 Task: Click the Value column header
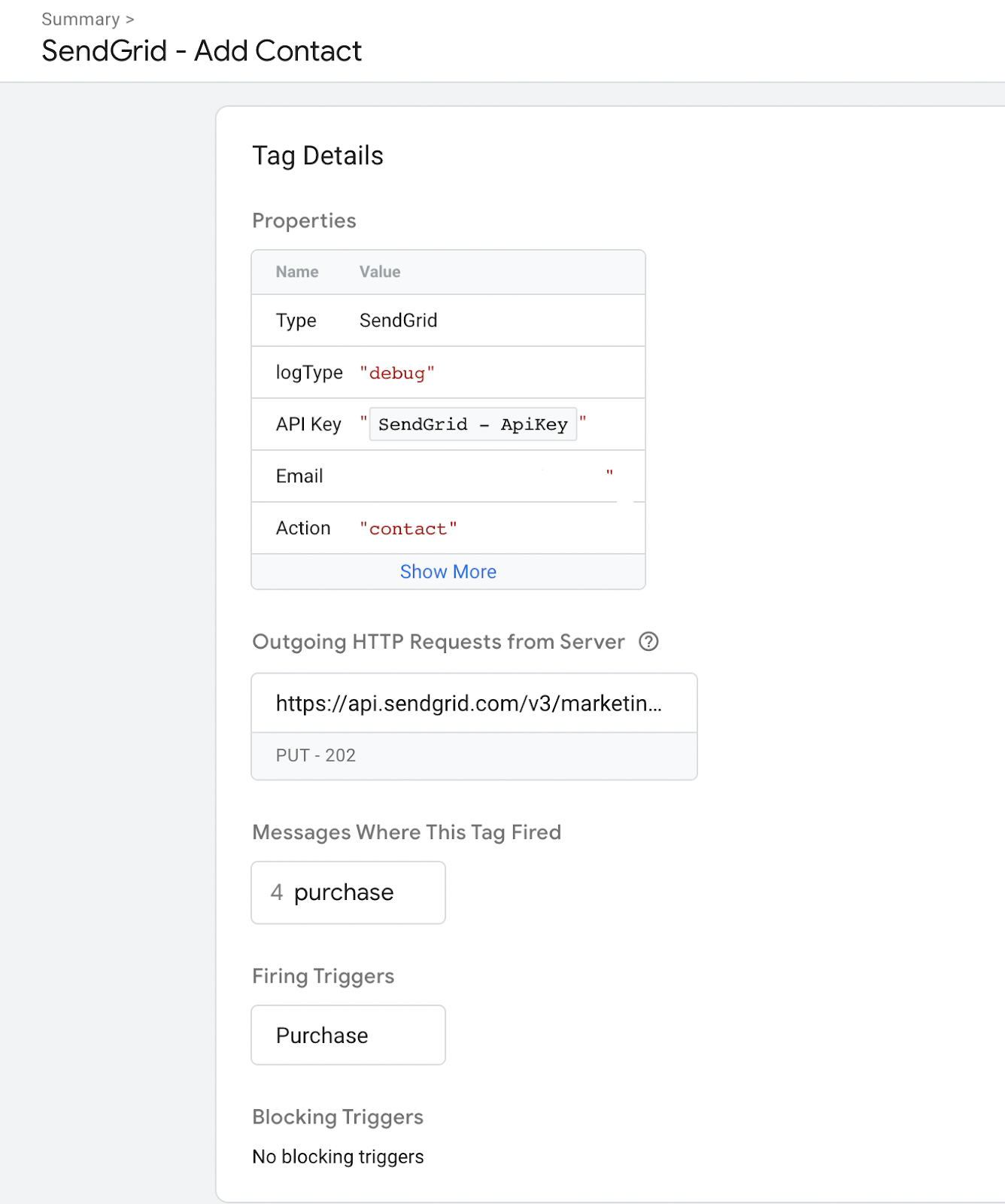[380, 272]
